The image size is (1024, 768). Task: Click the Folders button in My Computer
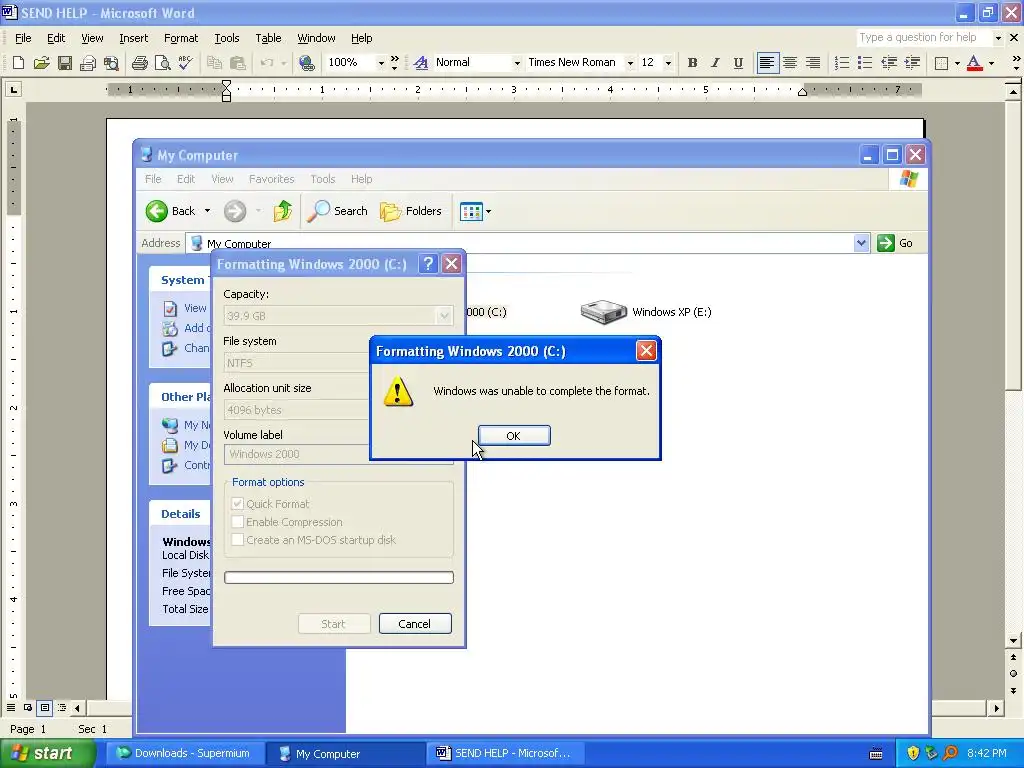pos(411,211)
